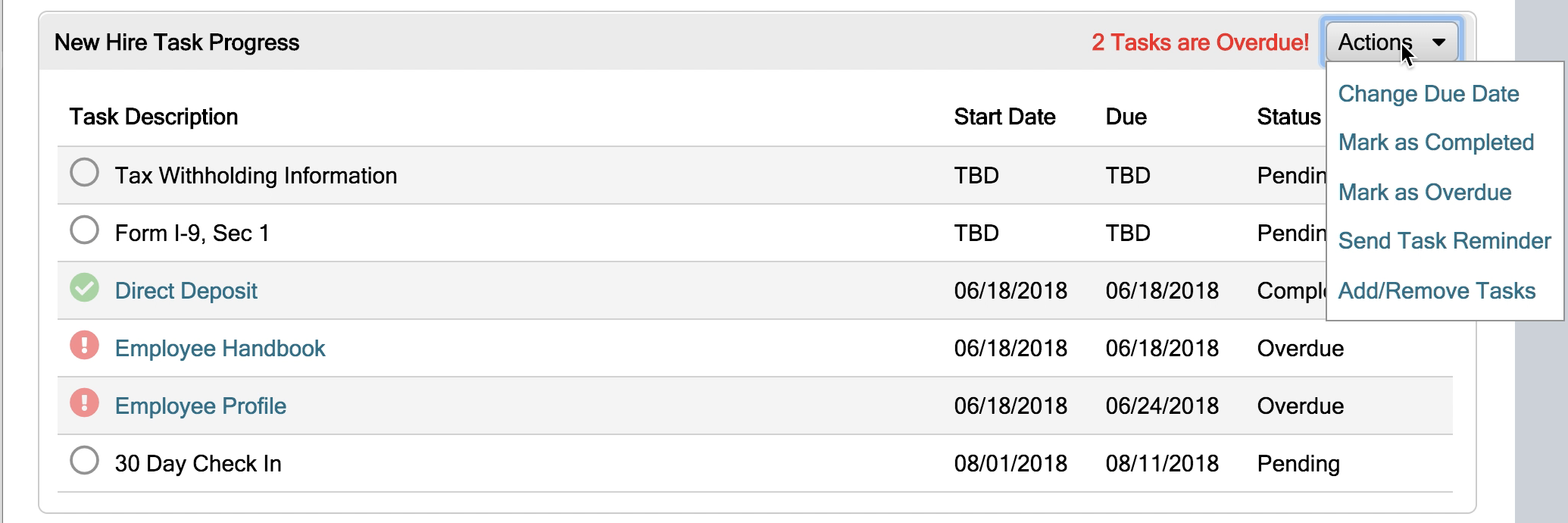The height and width of the screenshot is (523, 1568).
Task: Click the 2 Tasks are Overdue alert text
Action: point(1200,42)
